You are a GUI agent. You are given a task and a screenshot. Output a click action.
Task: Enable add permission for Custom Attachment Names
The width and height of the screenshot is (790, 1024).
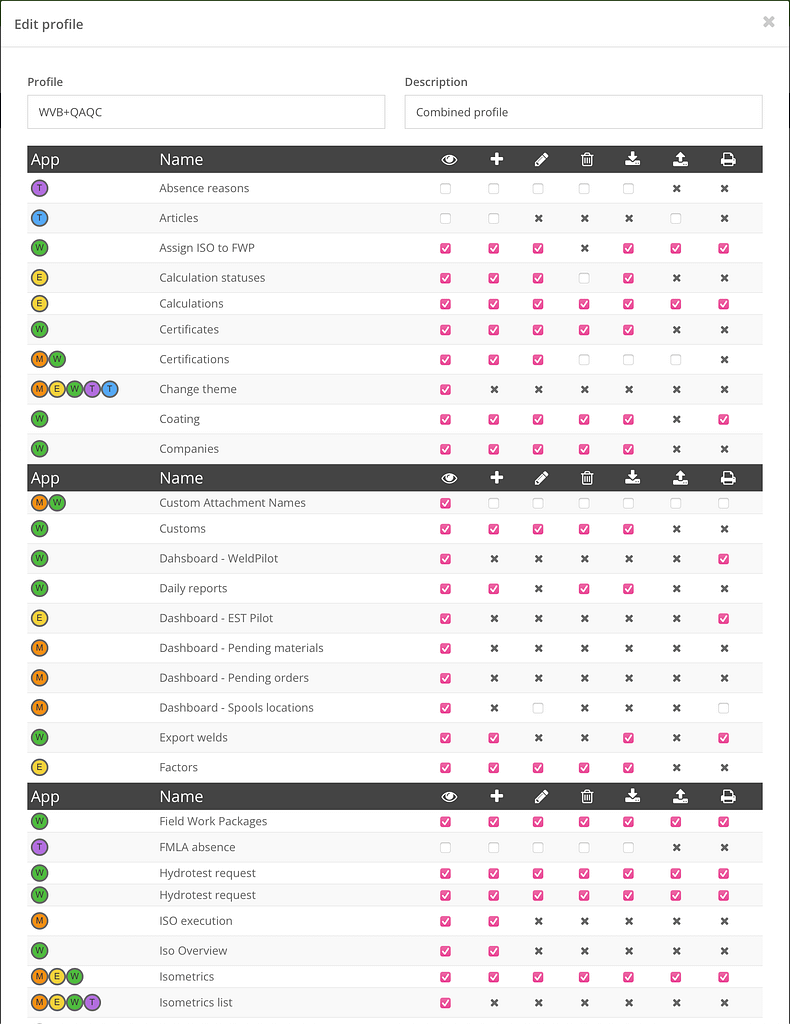click(x=494, y=504)
